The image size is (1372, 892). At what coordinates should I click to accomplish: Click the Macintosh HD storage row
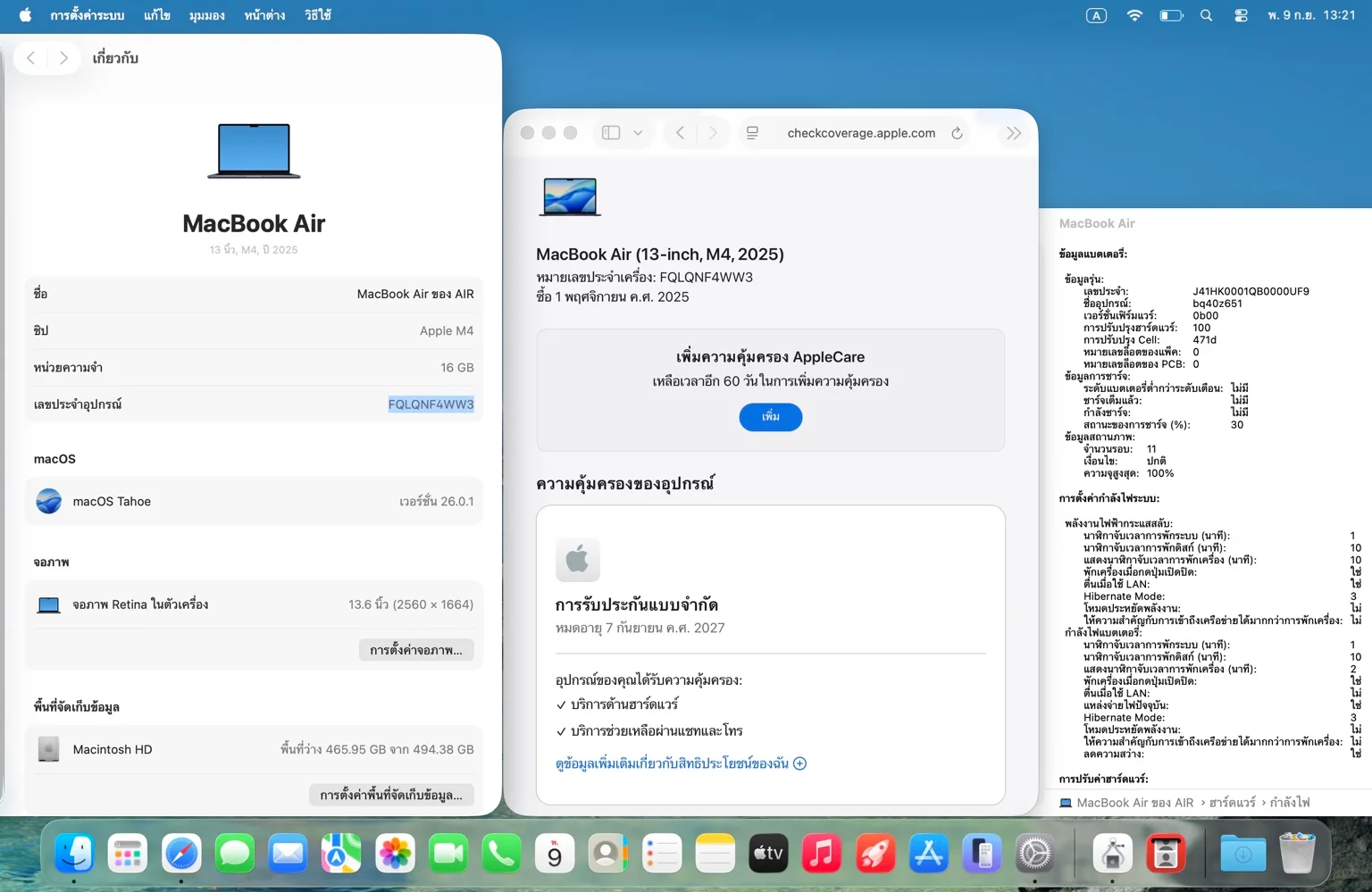[254, 749]
